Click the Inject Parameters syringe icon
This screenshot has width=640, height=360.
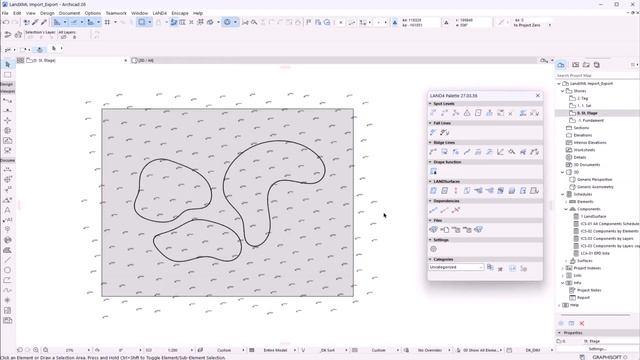click(x=44, y=22)
